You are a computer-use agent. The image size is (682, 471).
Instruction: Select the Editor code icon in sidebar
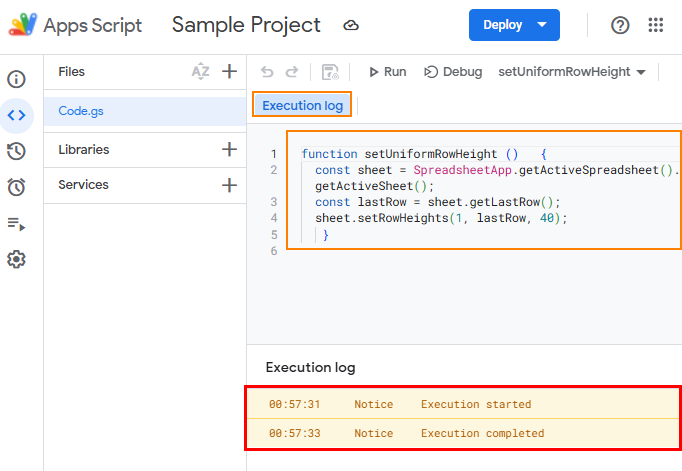(16, 115)
